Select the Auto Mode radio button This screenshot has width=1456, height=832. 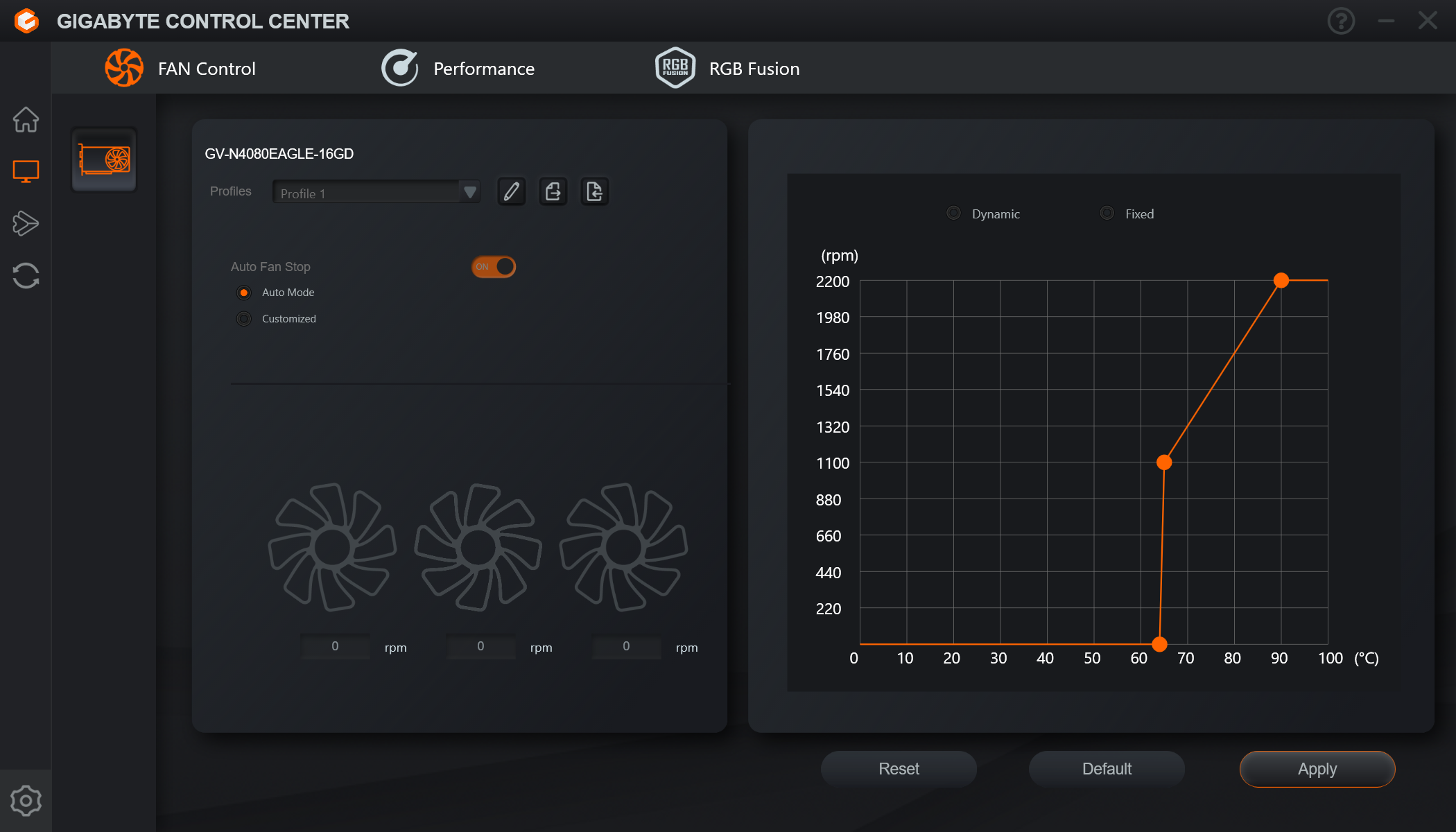coord(244,293)
